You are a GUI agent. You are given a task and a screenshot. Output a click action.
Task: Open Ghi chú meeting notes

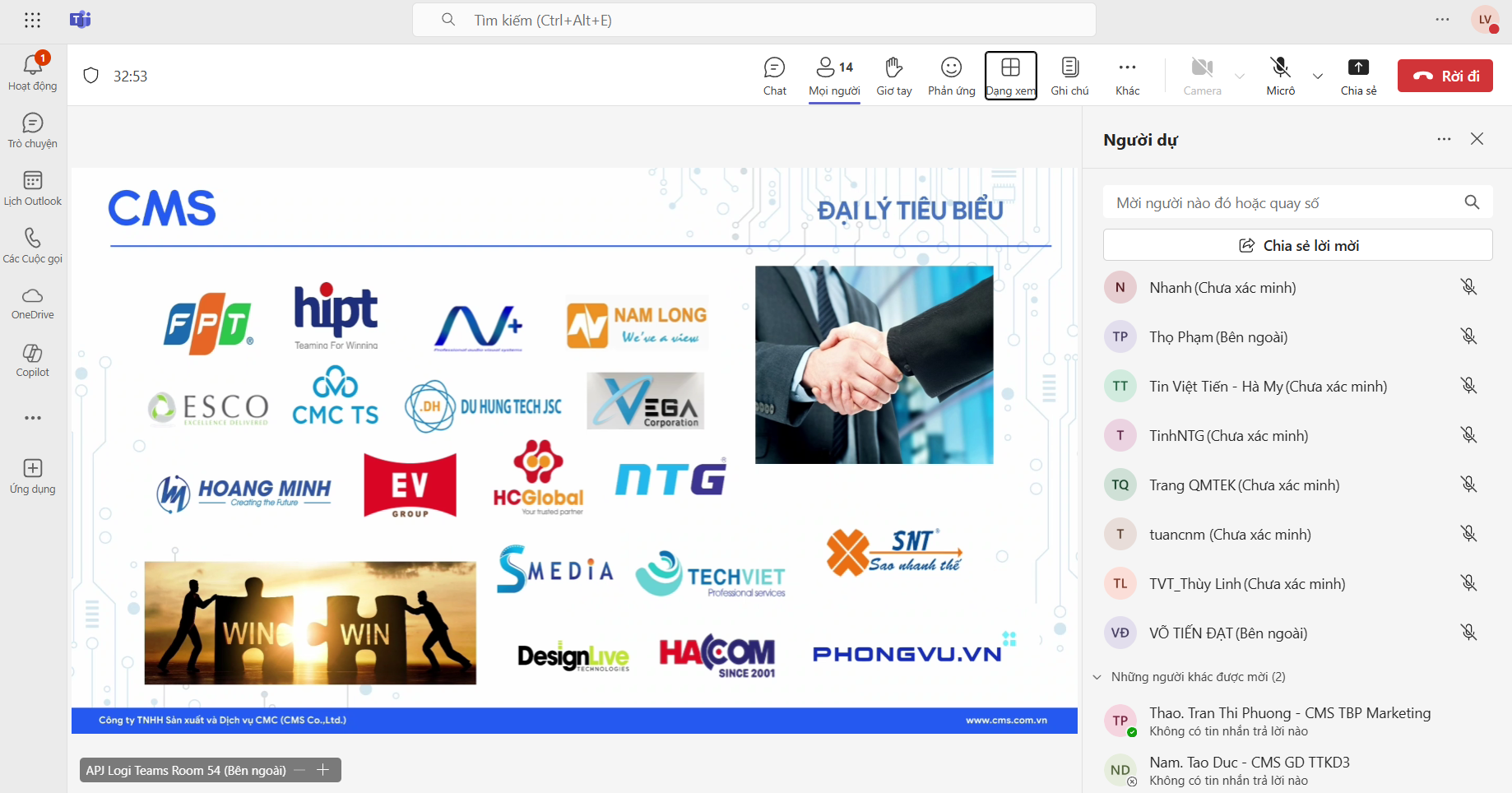[1069, 76]
